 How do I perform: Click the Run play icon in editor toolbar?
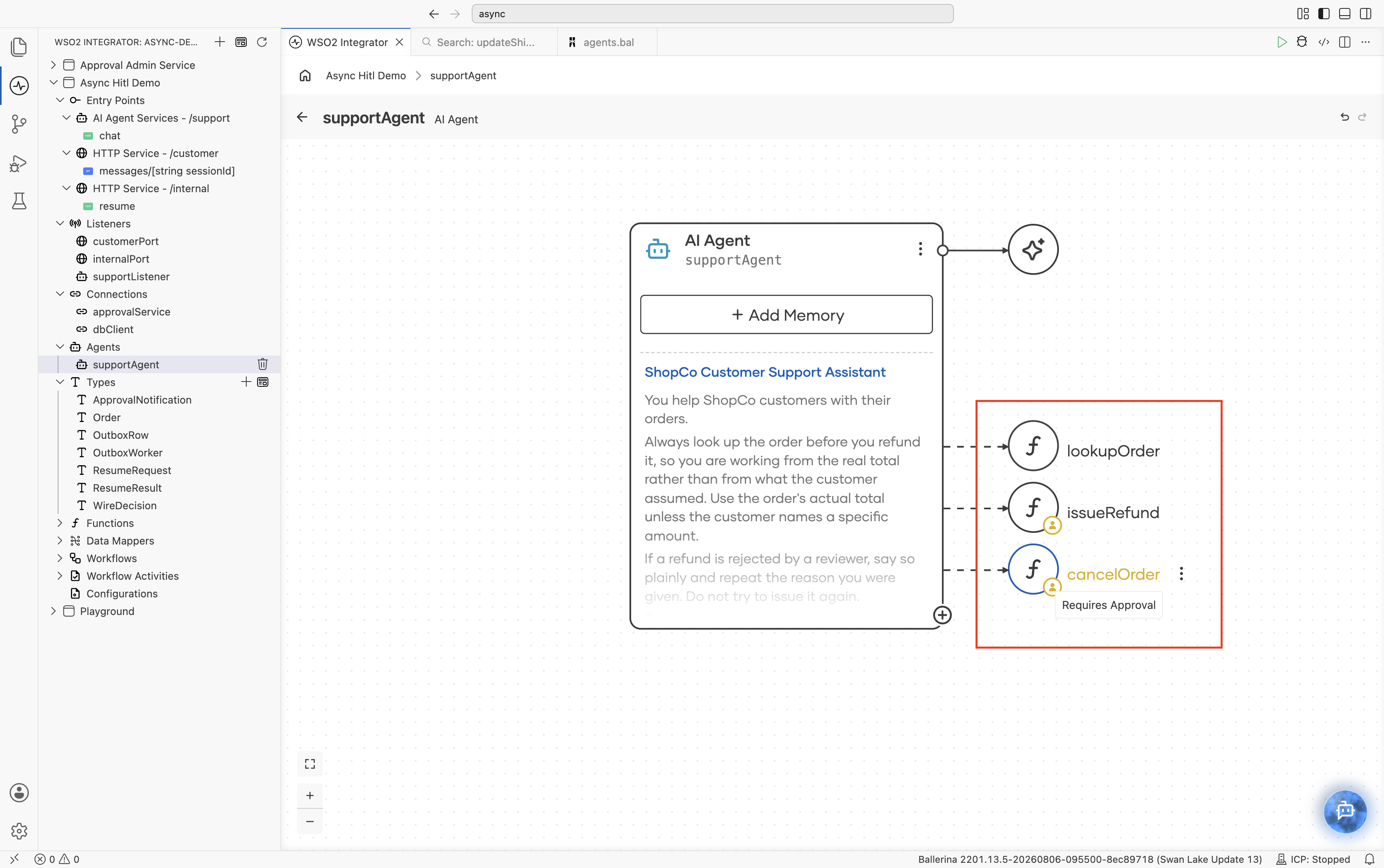click(1281, 42)
